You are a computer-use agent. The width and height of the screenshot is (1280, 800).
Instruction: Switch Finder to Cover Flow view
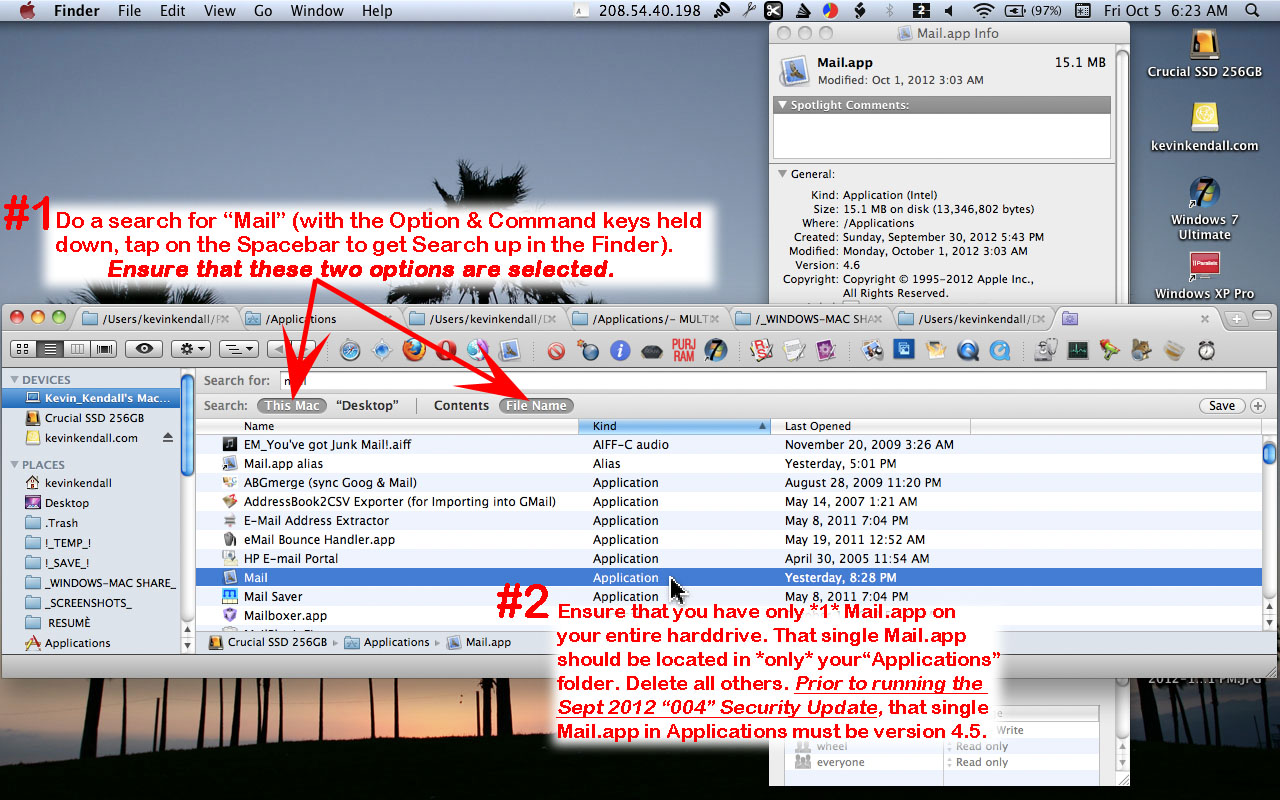pos(104,349)
